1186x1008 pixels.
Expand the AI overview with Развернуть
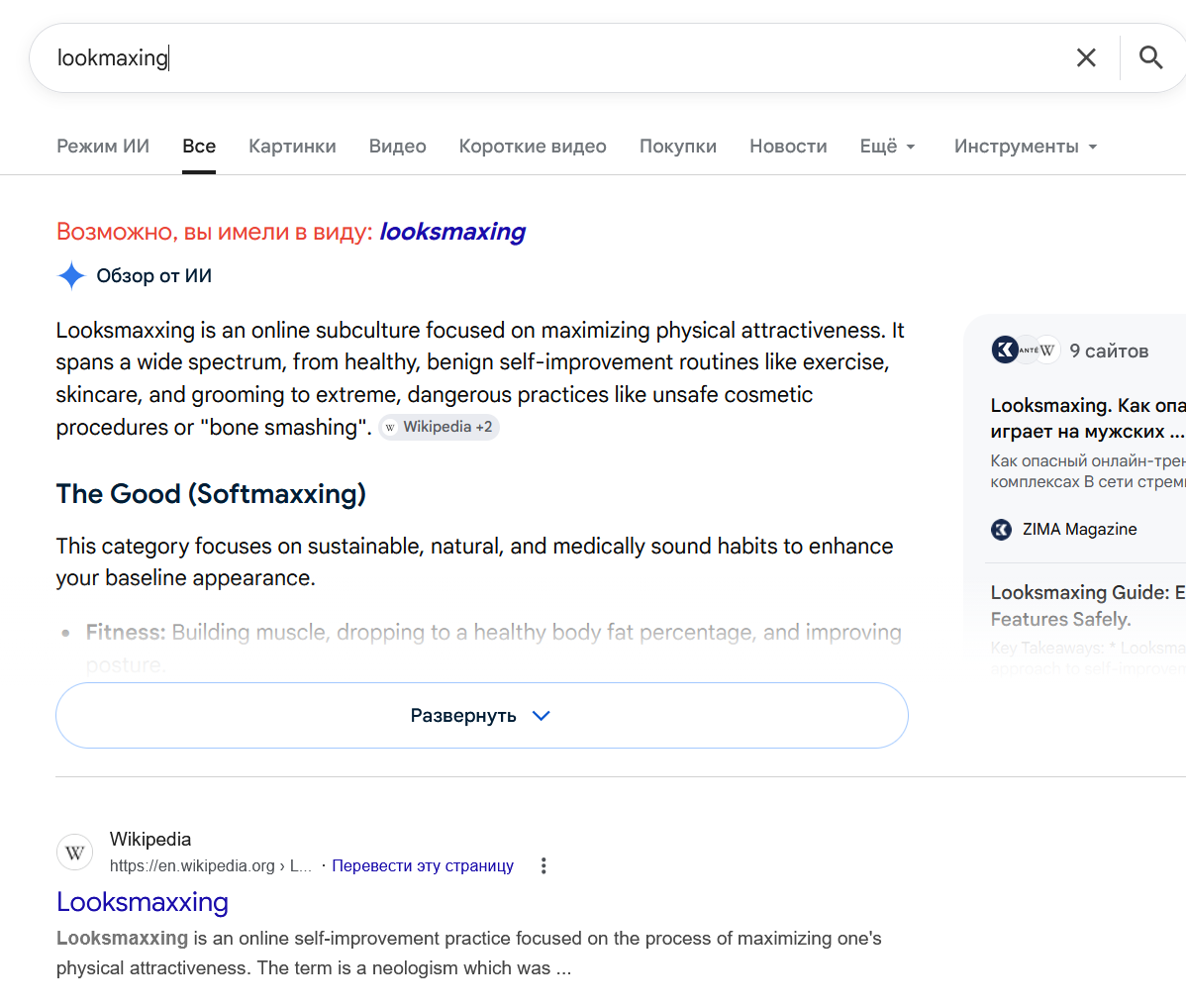tap(482, 715)
